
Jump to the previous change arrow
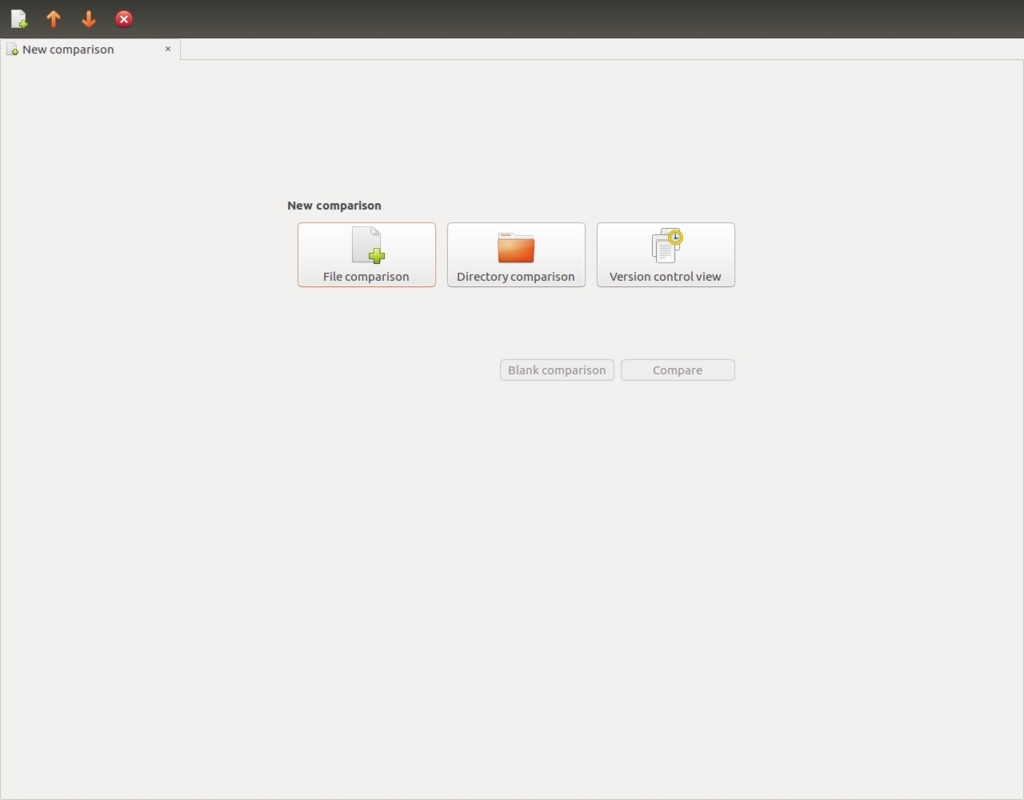point(53,18)
